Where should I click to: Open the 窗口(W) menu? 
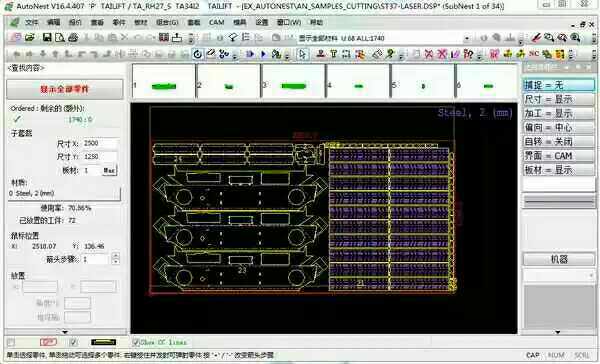coord(289,23)
